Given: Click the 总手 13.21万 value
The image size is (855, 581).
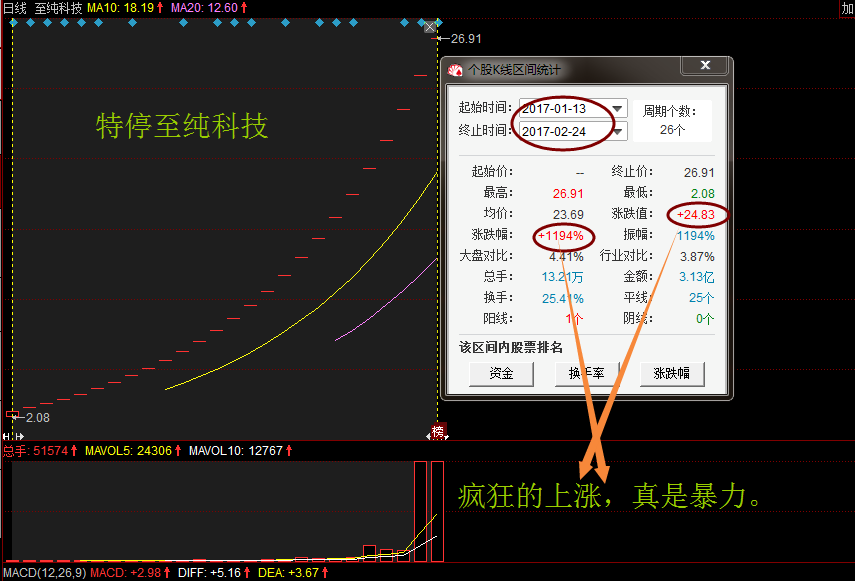Looking at the screenshot, I should click(x=562, y=277).
